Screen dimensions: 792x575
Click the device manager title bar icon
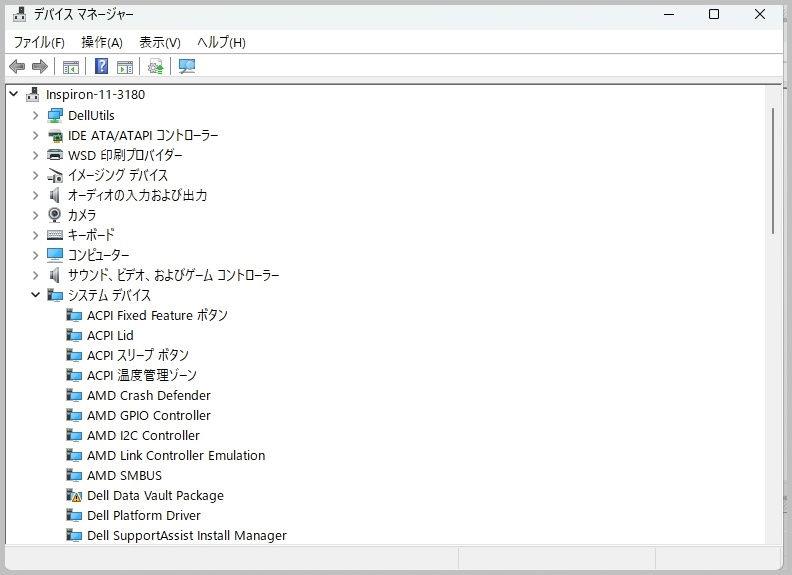pos(19,14)
